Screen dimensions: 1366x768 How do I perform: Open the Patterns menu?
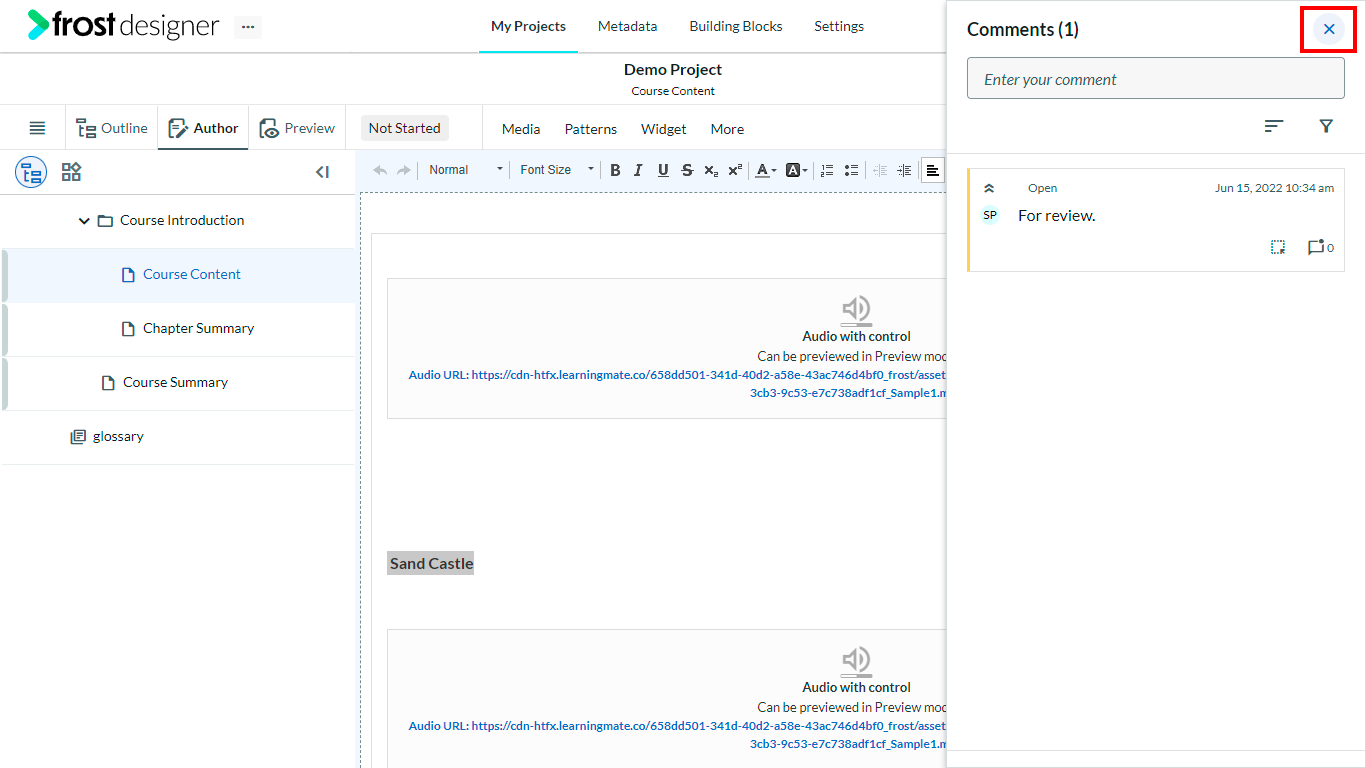tap(591, 129)
